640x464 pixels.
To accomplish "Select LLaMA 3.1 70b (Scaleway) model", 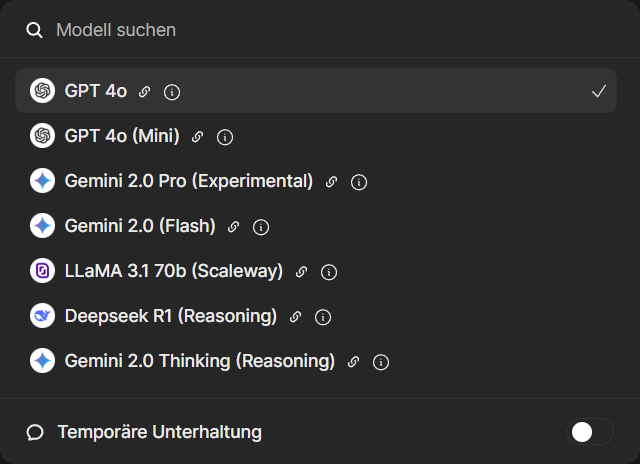I will coord(174,271).
